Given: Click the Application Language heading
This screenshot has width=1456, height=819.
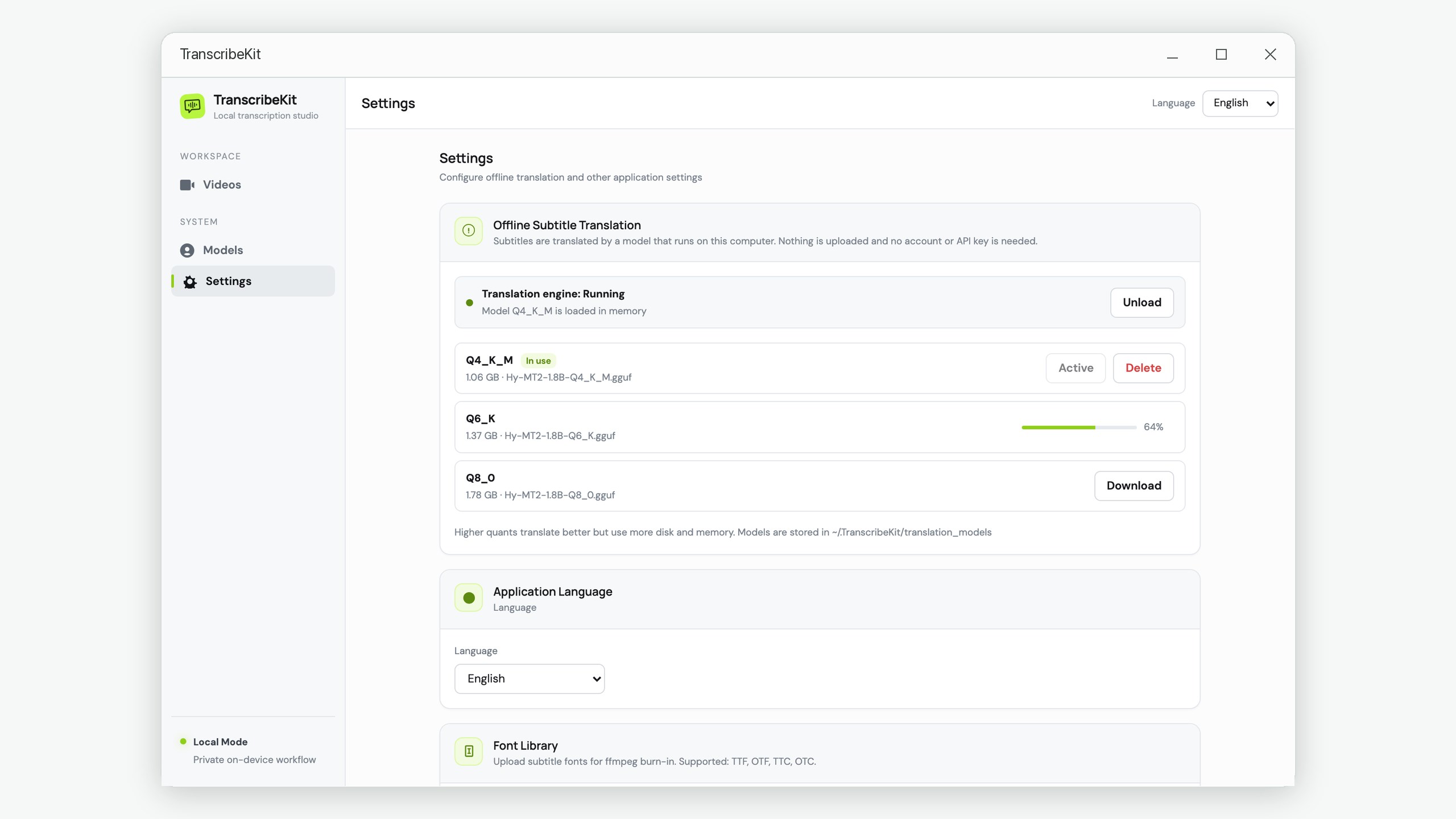Looking at the screenshot, I should pyautogui.click(x=552, y=591).
